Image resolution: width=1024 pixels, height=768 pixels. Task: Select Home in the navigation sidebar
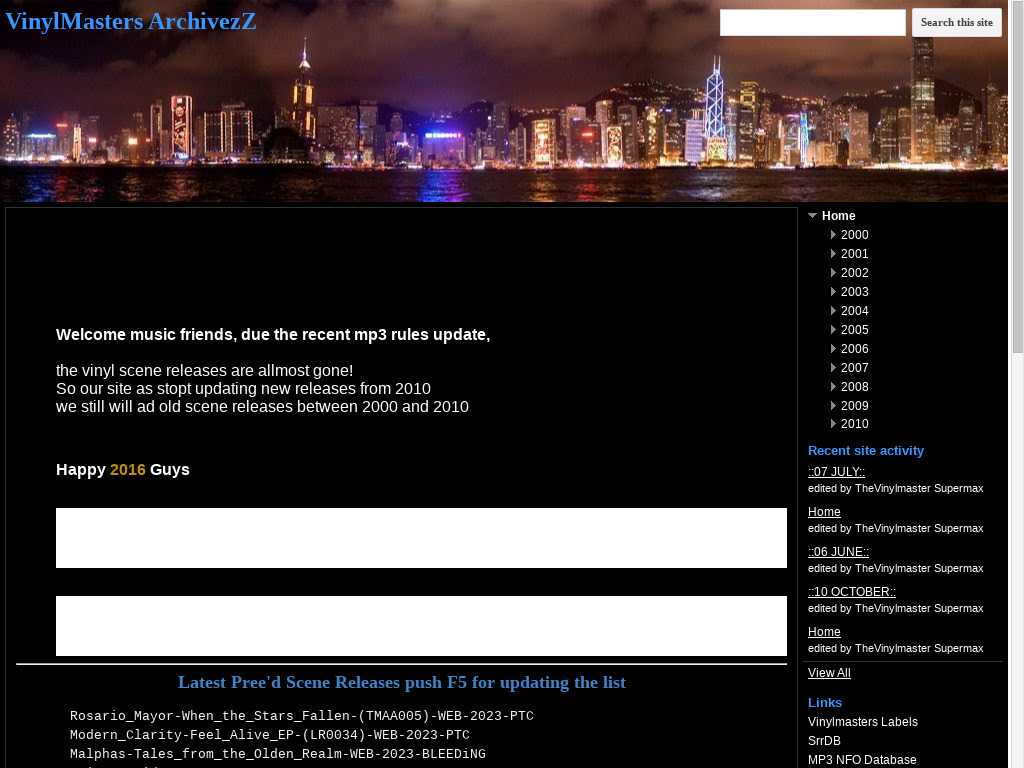coord(838,216)
